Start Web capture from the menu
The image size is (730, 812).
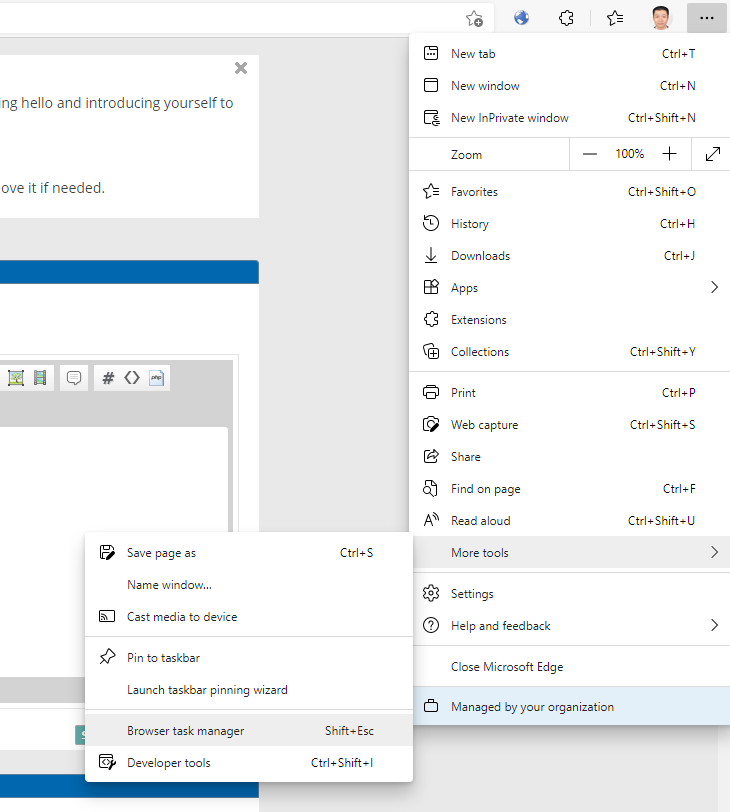[570, 425]
